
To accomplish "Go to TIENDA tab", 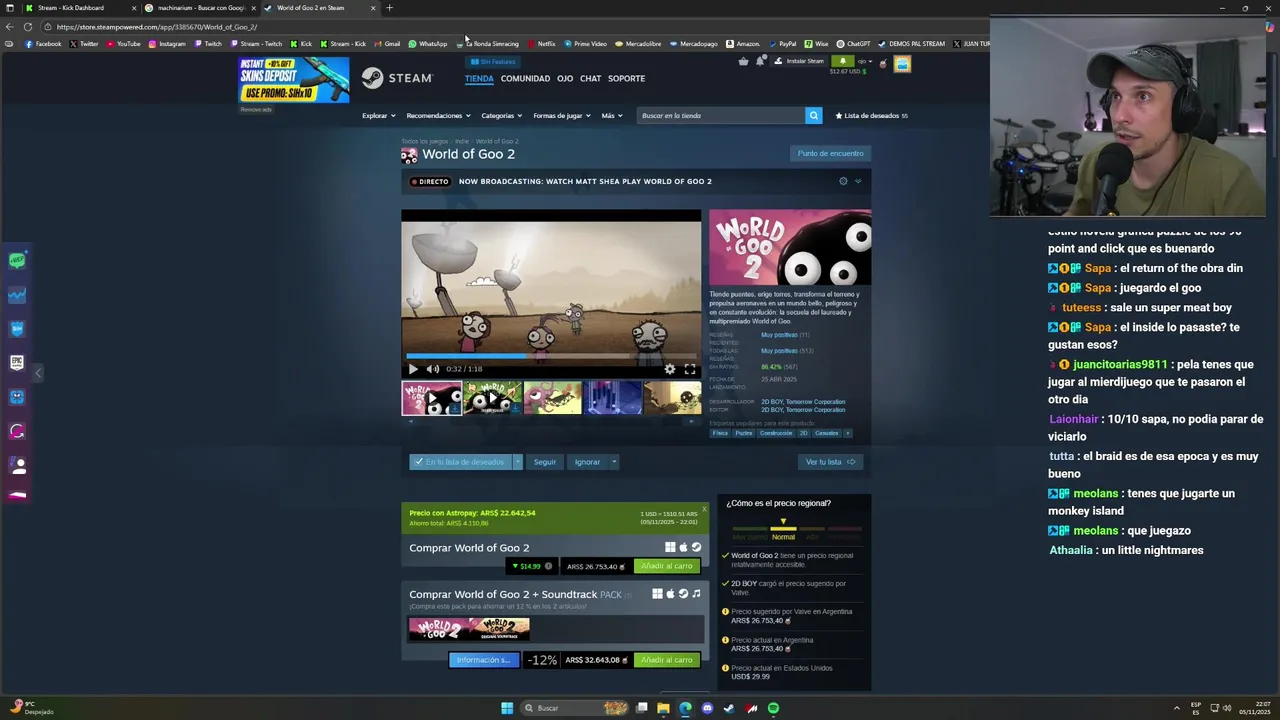I will tap(479, 78).
